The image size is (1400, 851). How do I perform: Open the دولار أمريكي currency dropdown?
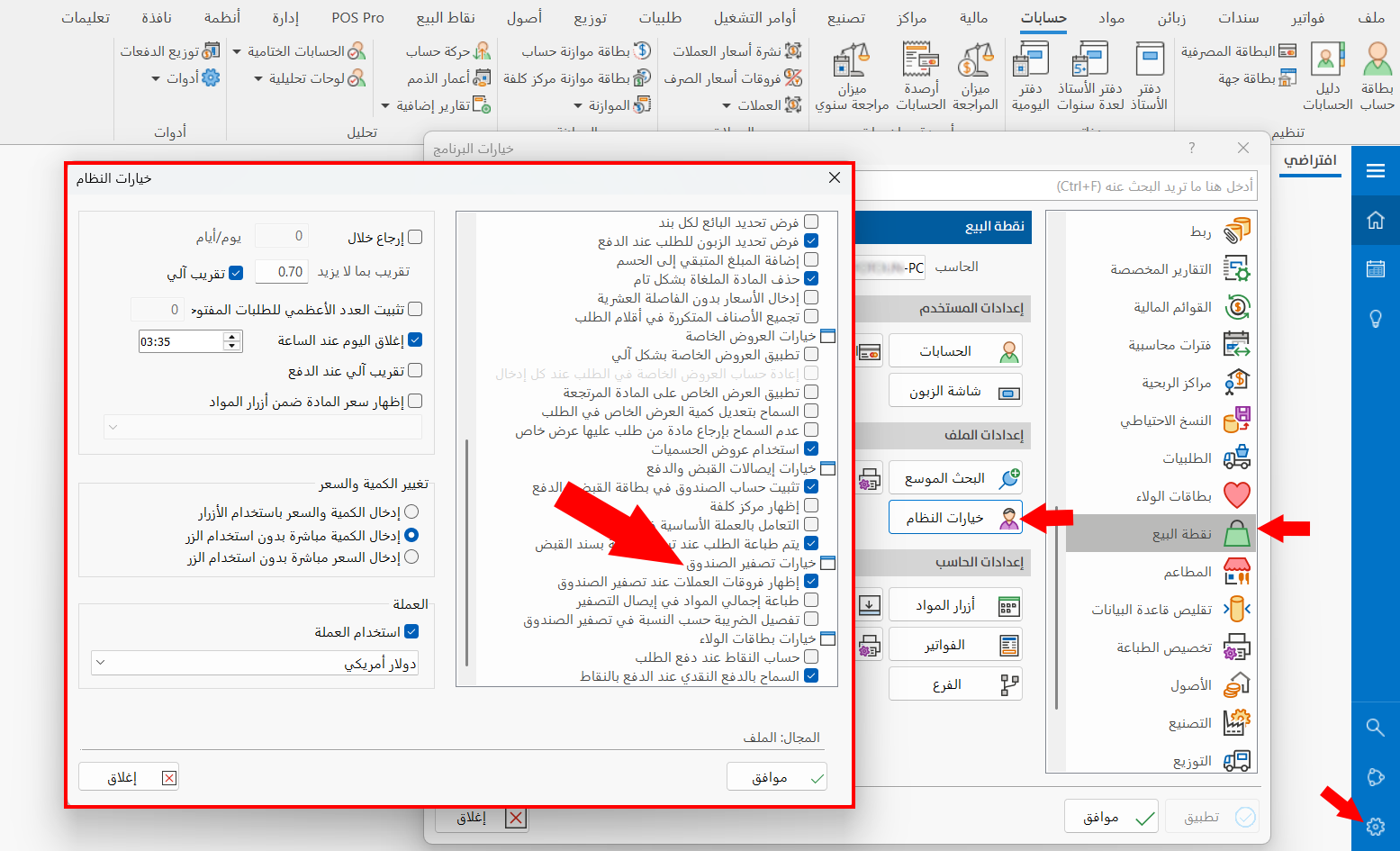click(255, 664)
